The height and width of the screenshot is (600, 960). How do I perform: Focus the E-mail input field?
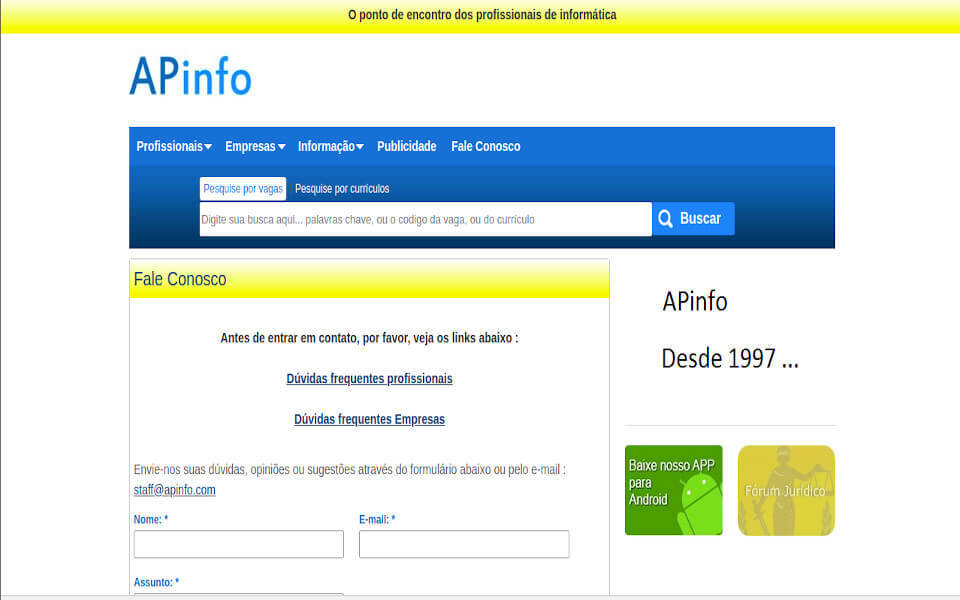tap(464, 544)
